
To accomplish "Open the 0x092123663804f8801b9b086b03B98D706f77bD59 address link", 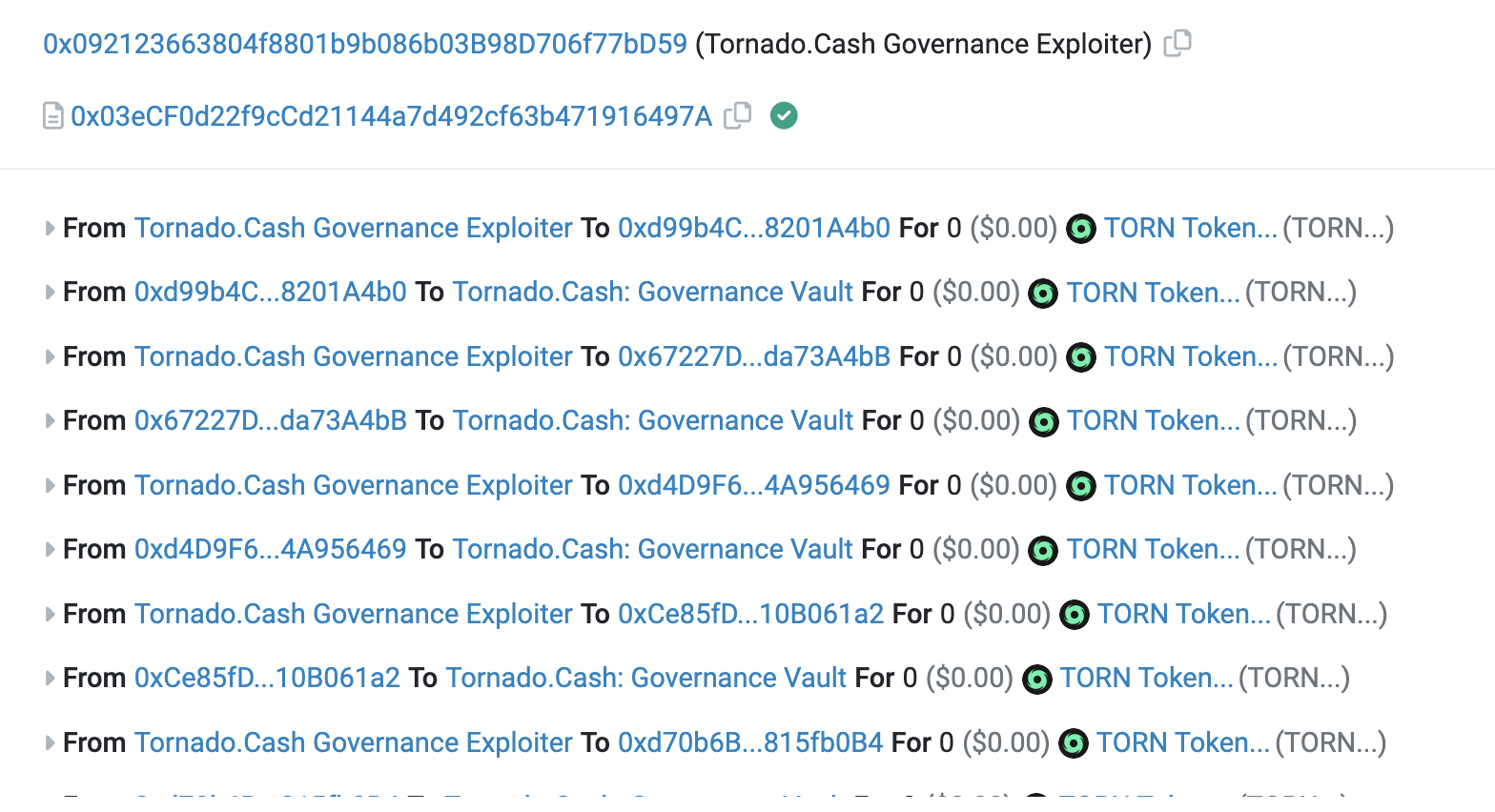I will [364, 44].
